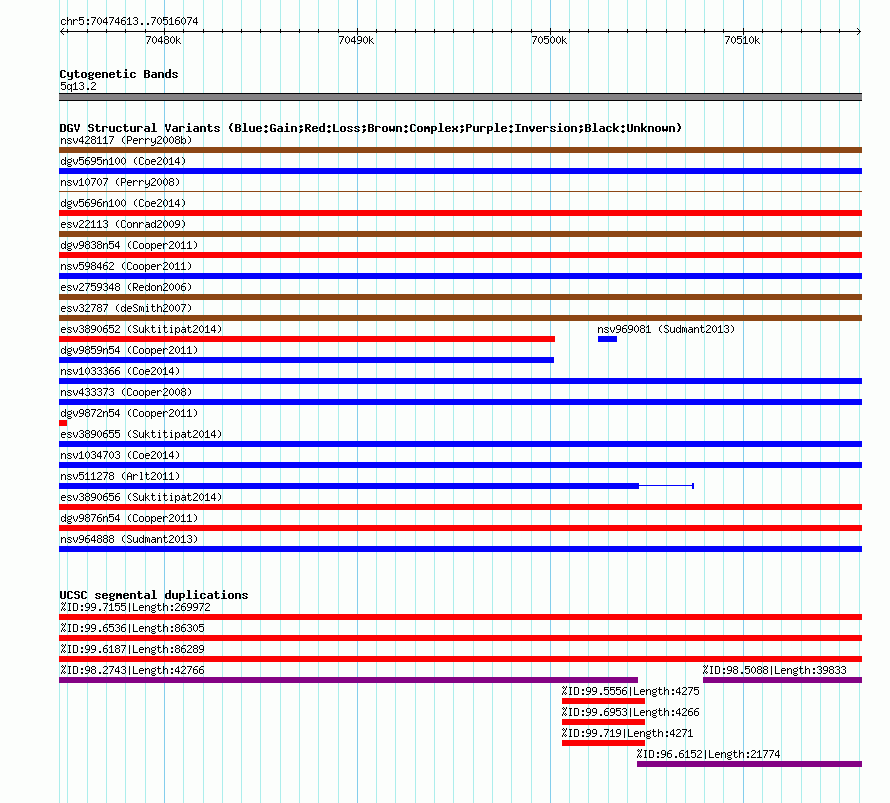Select duplication %ID:98.2743 Length:42766 label
Viewport: 890px width, 803px height.
point(132,670)
